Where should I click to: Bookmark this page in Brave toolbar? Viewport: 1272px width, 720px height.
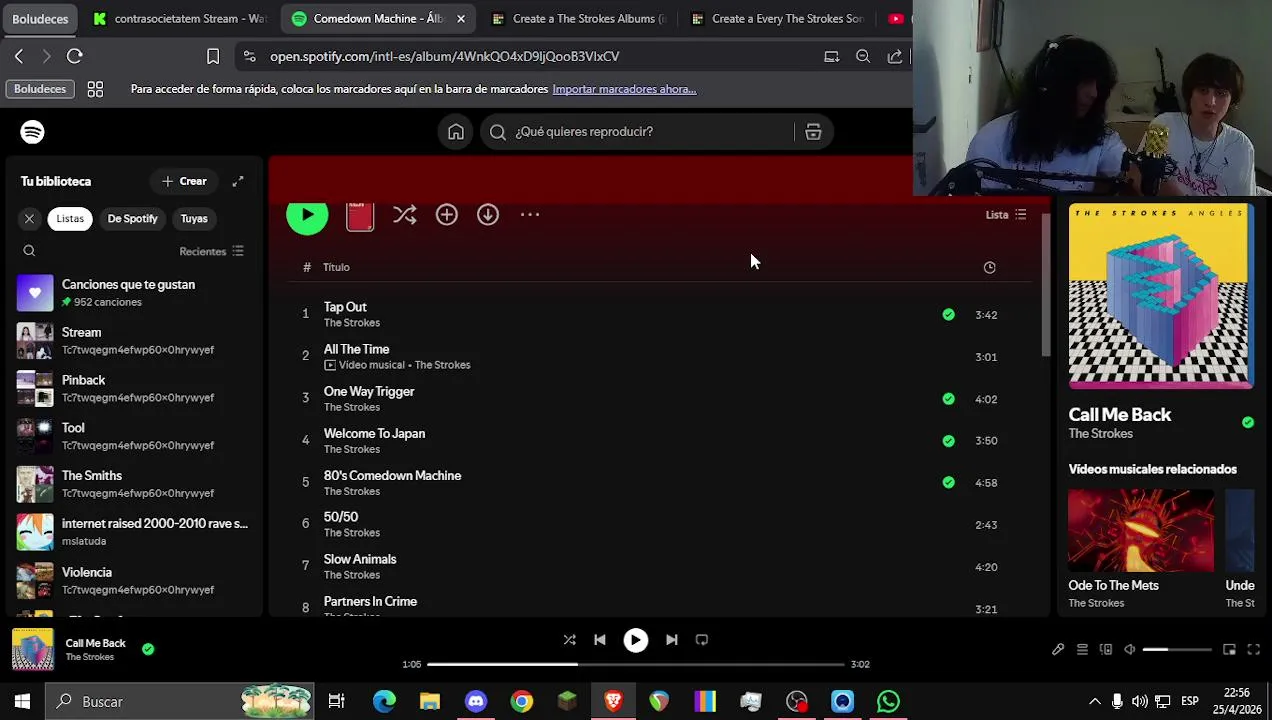[x=213, y=57]
